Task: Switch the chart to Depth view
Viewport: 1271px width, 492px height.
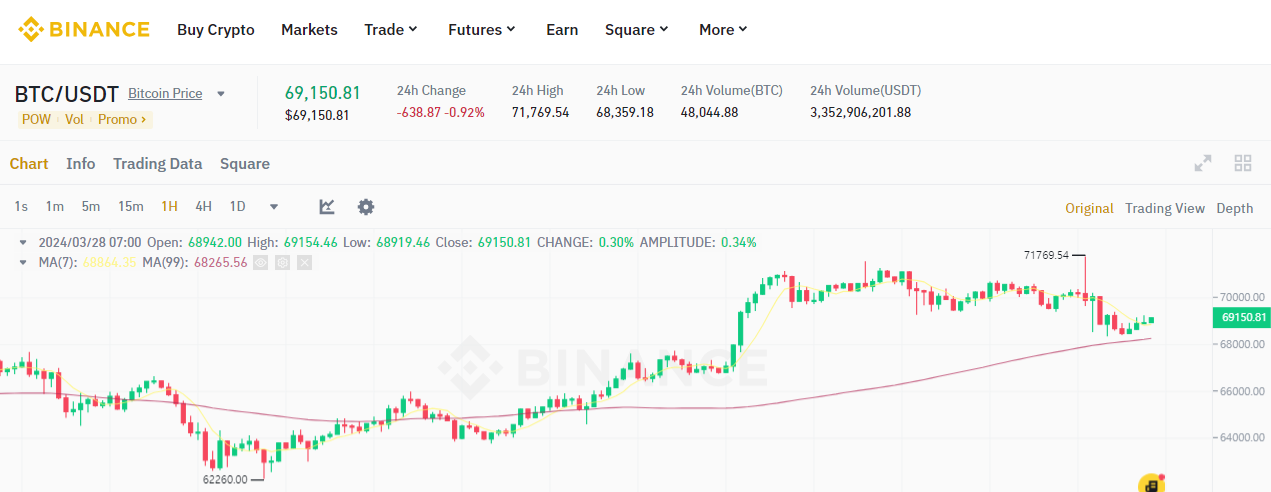Action: point(1234,208)
